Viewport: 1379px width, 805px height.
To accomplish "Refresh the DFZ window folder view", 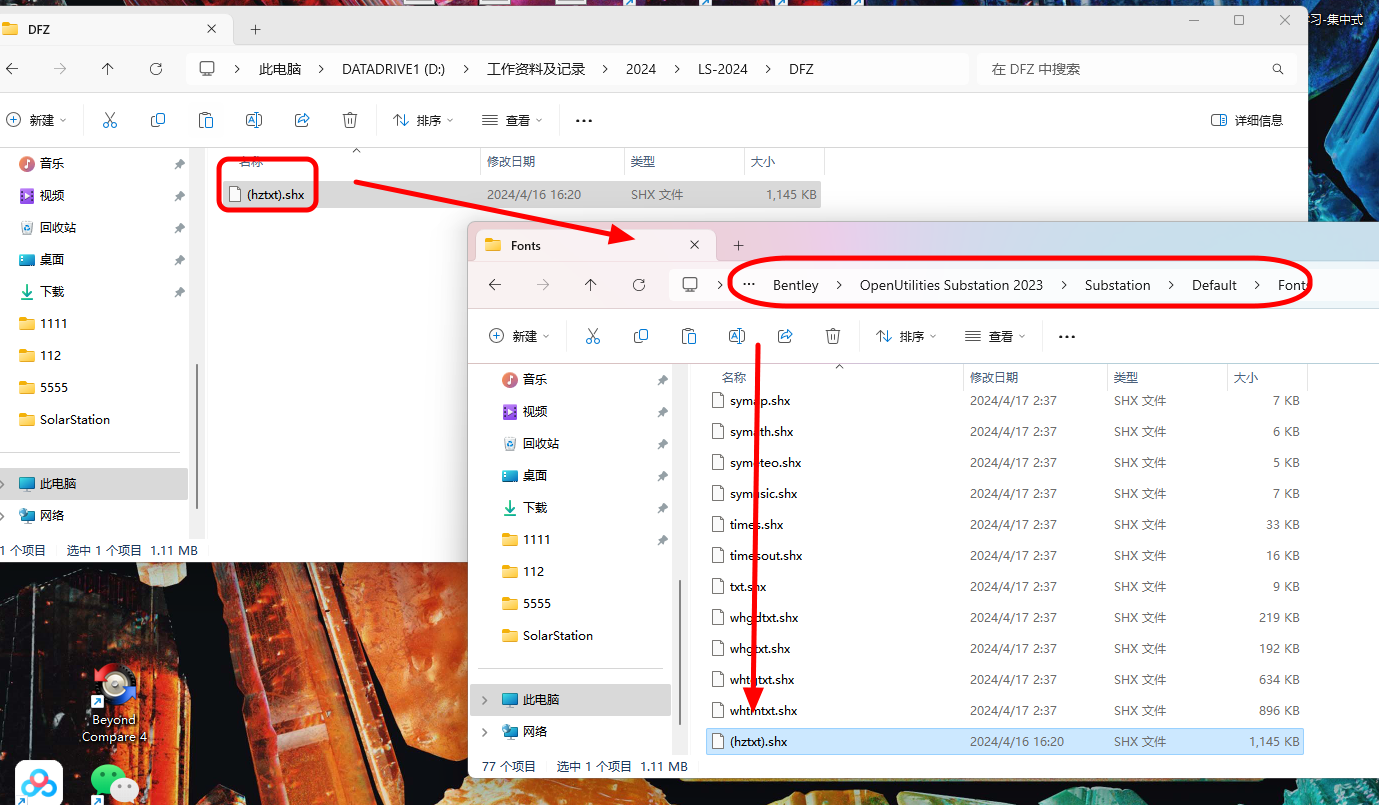I will (156, 69).
